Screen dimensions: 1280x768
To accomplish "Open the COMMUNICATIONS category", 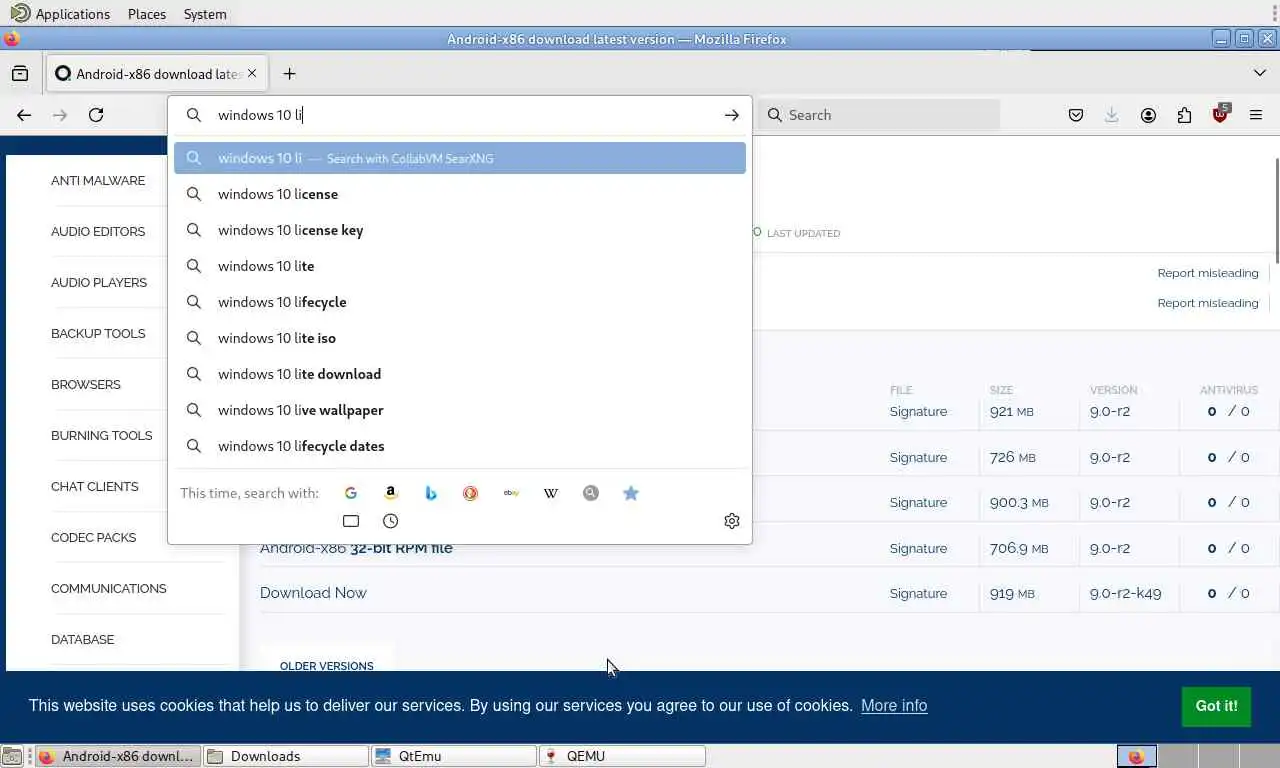I will (109, 589).
